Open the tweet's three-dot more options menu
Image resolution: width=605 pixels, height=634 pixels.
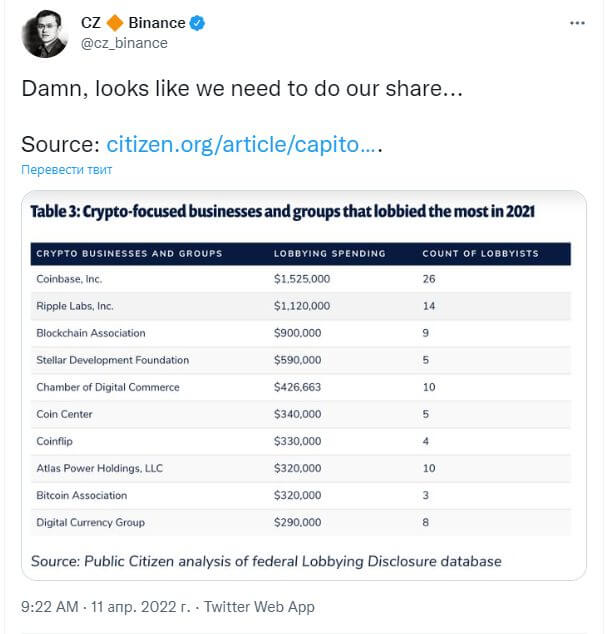coord(577,23)
